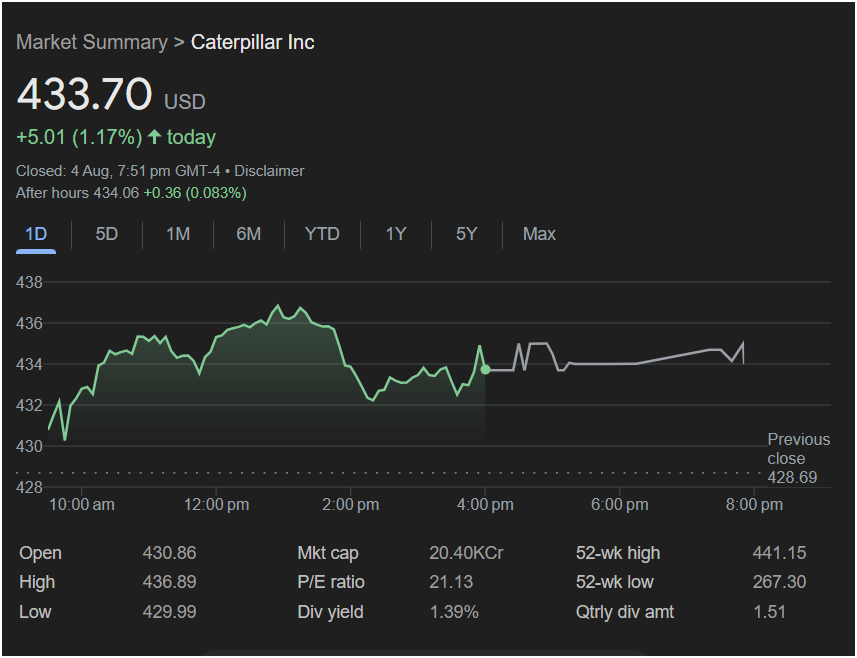Click the Div yield value 1.39%

(x=454, y=612)
